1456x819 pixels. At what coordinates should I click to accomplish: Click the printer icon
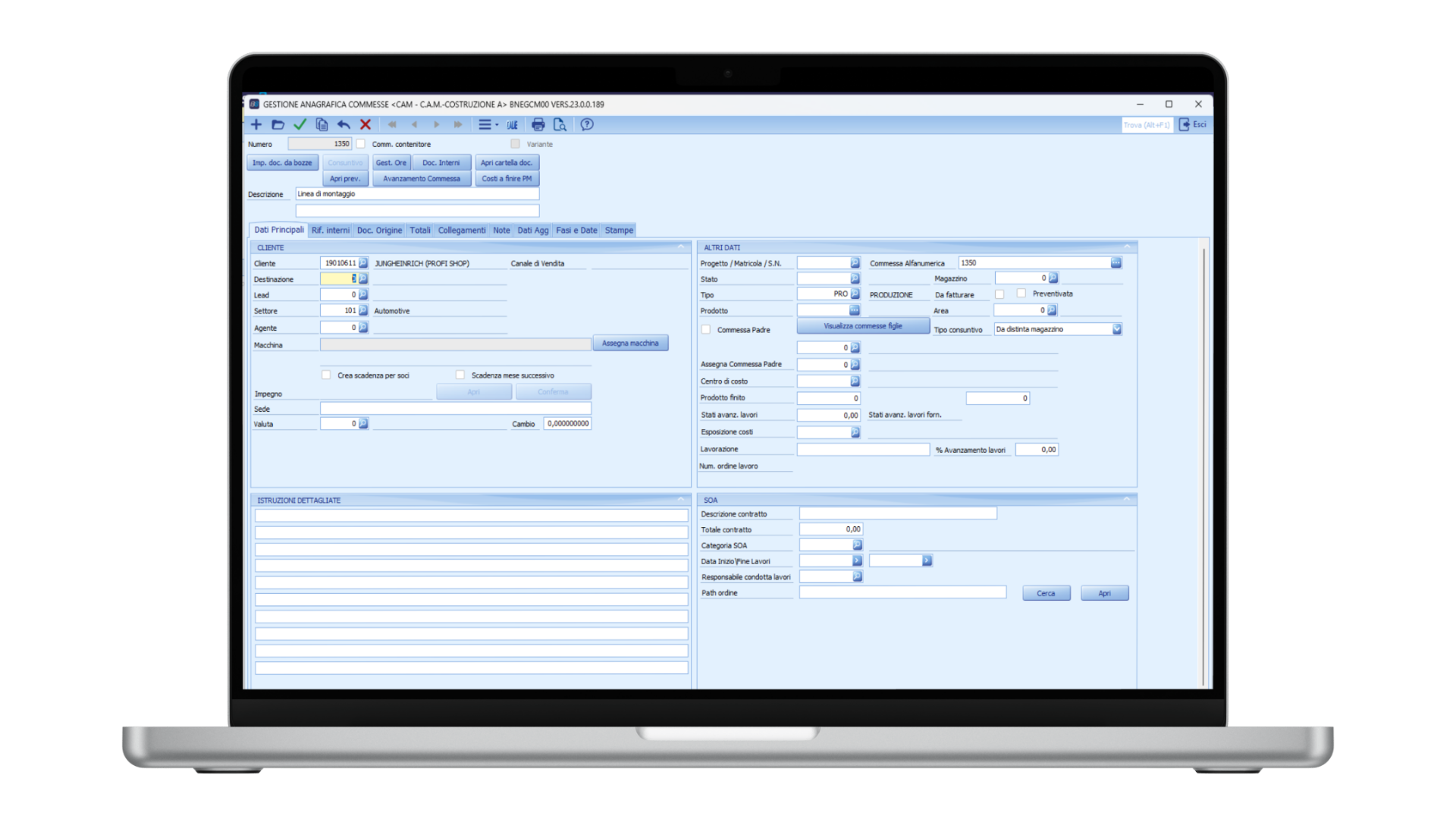click(x=538, y=124)
